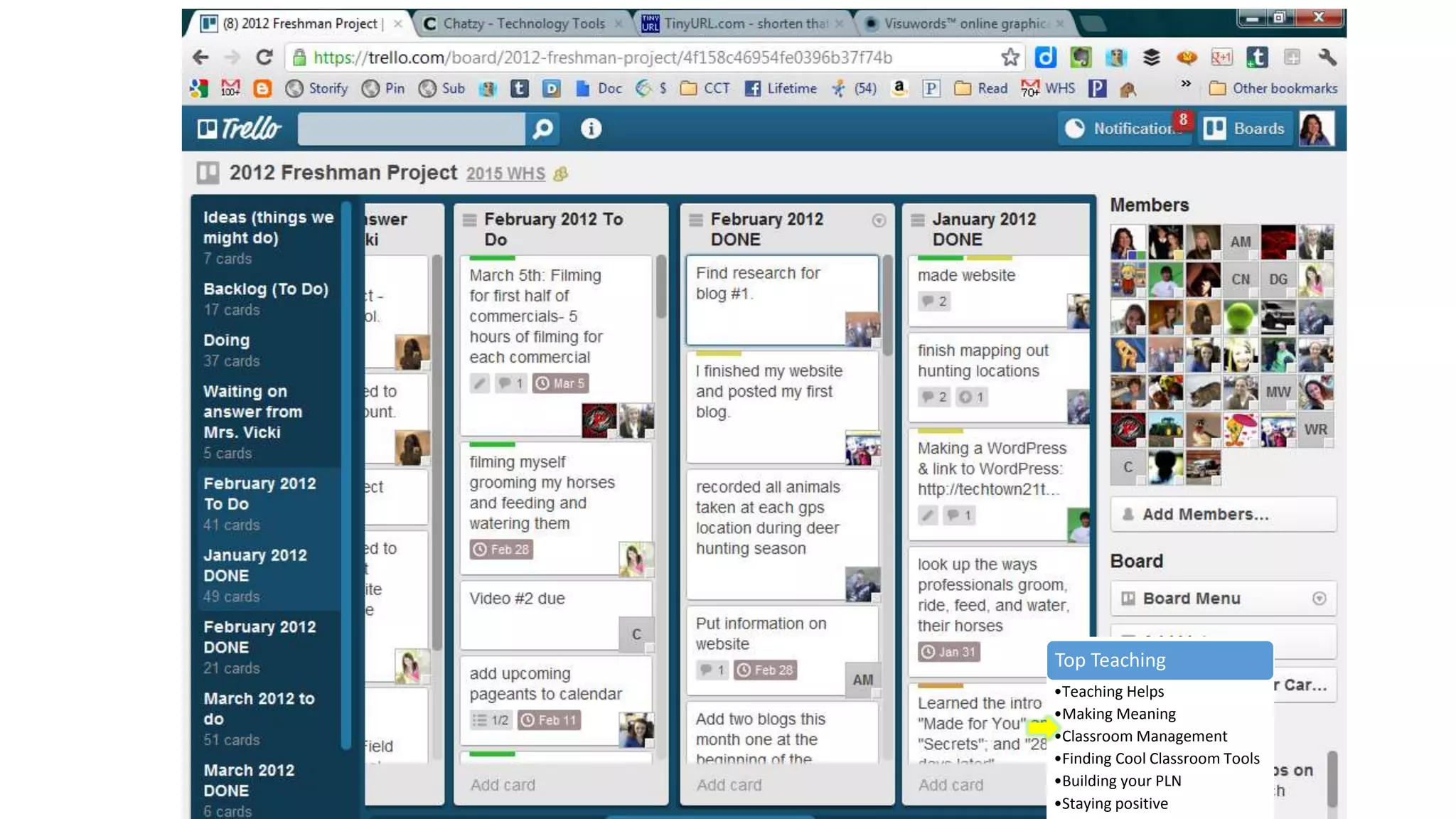Open Notifications with red 8 badge
Viewport: 1456px width, 819px height.
tap(1125, 129)
